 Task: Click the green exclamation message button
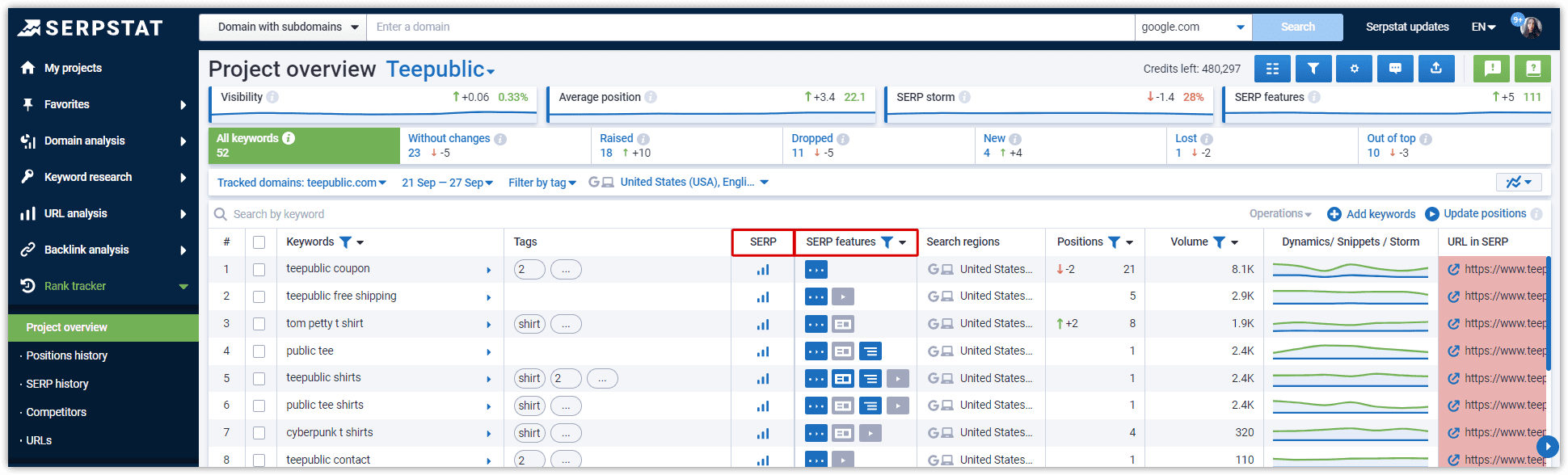pyautogui.click(x=1492, y=69)
